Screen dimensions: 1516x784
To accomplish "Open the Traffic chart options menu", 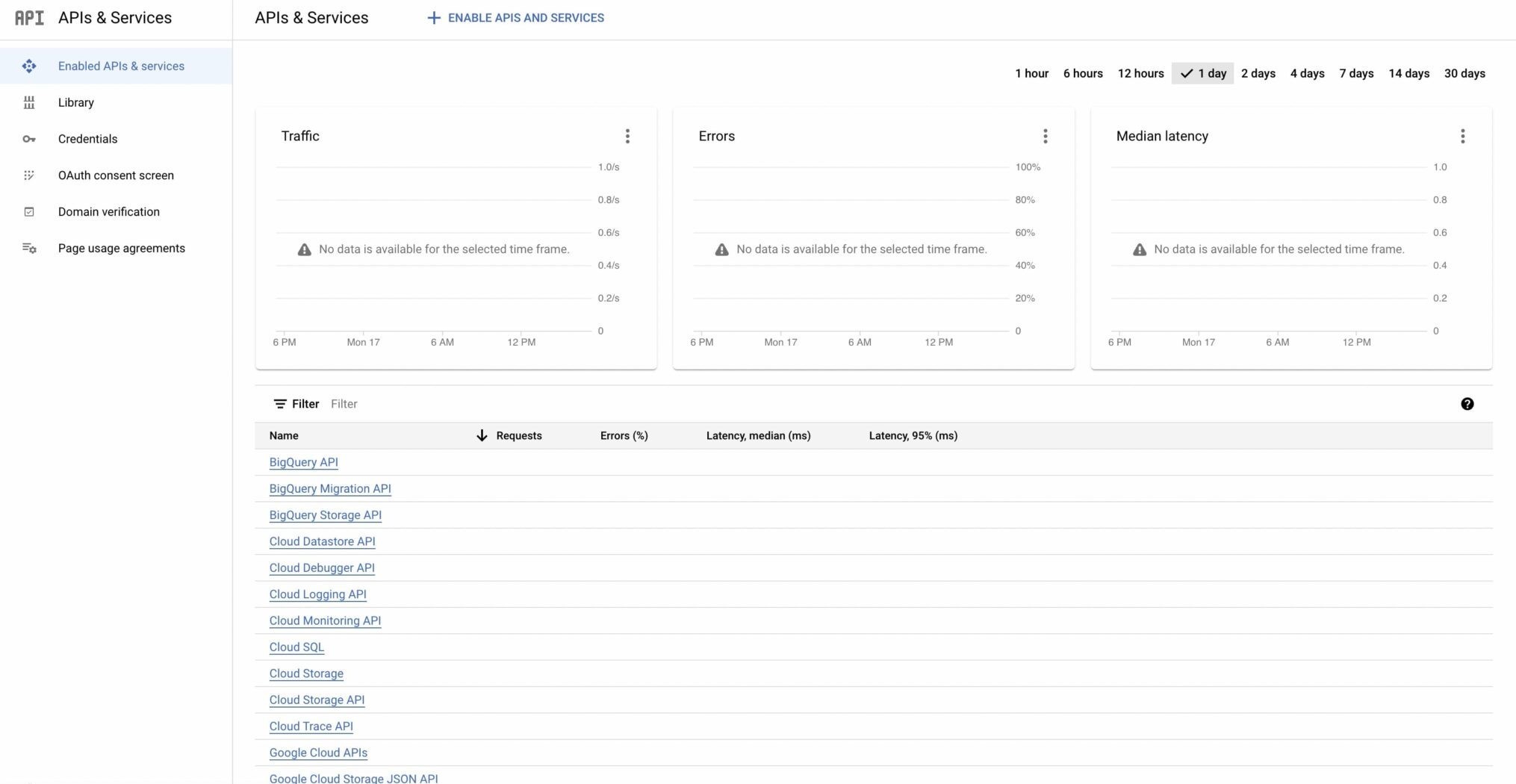I will 627,136.
